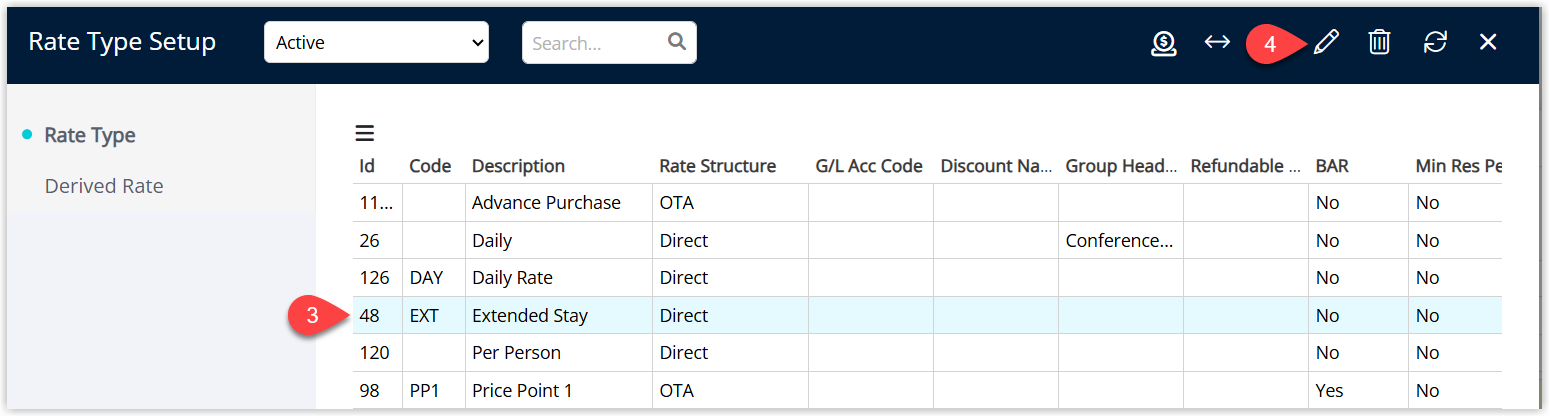This screenshot has height=417, width=1550.
Task: Sort by the Id column header
Action: (367, 166)
